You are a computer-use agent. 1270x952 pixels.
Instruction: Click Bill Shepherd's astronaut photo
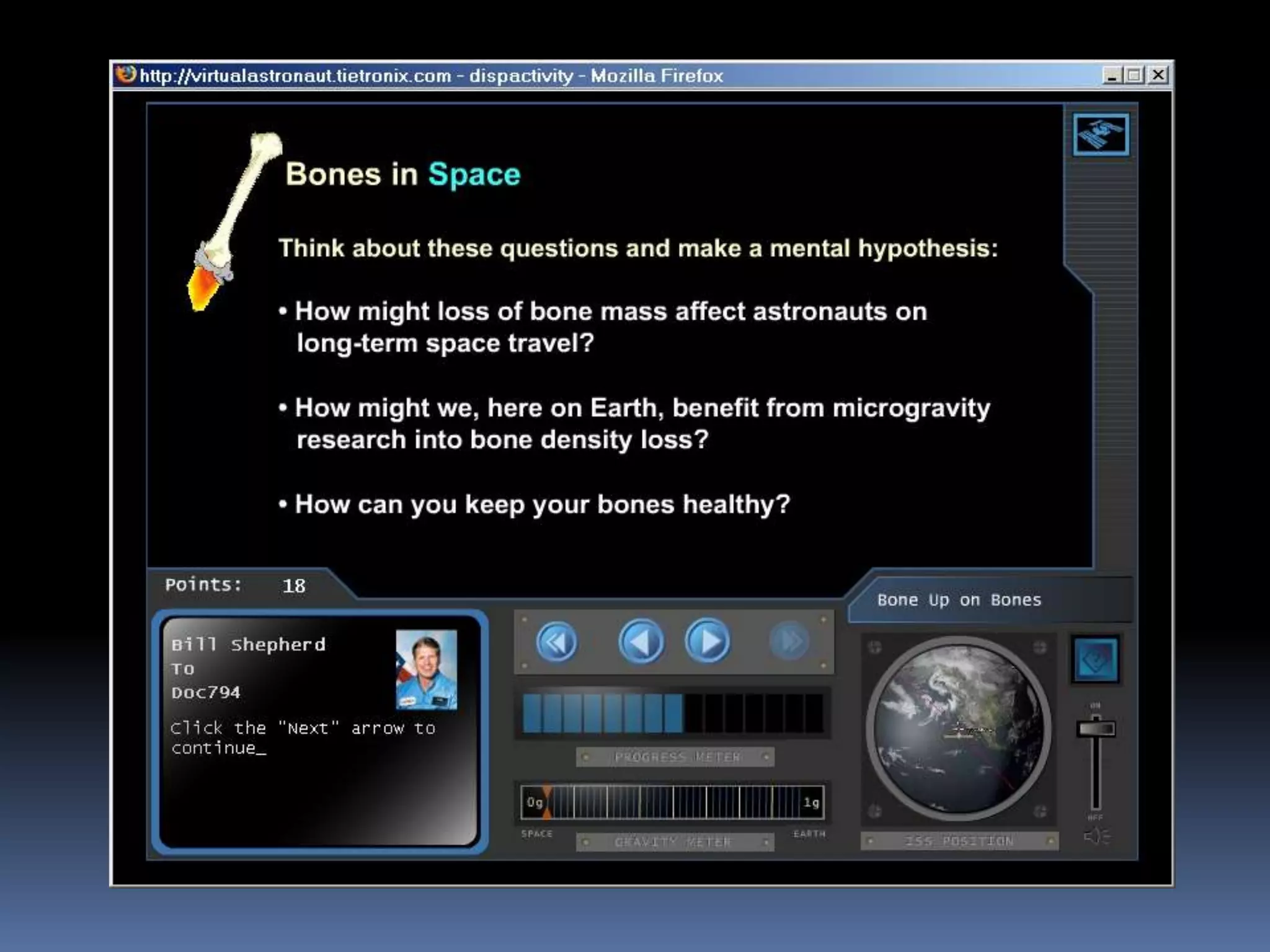427,670
